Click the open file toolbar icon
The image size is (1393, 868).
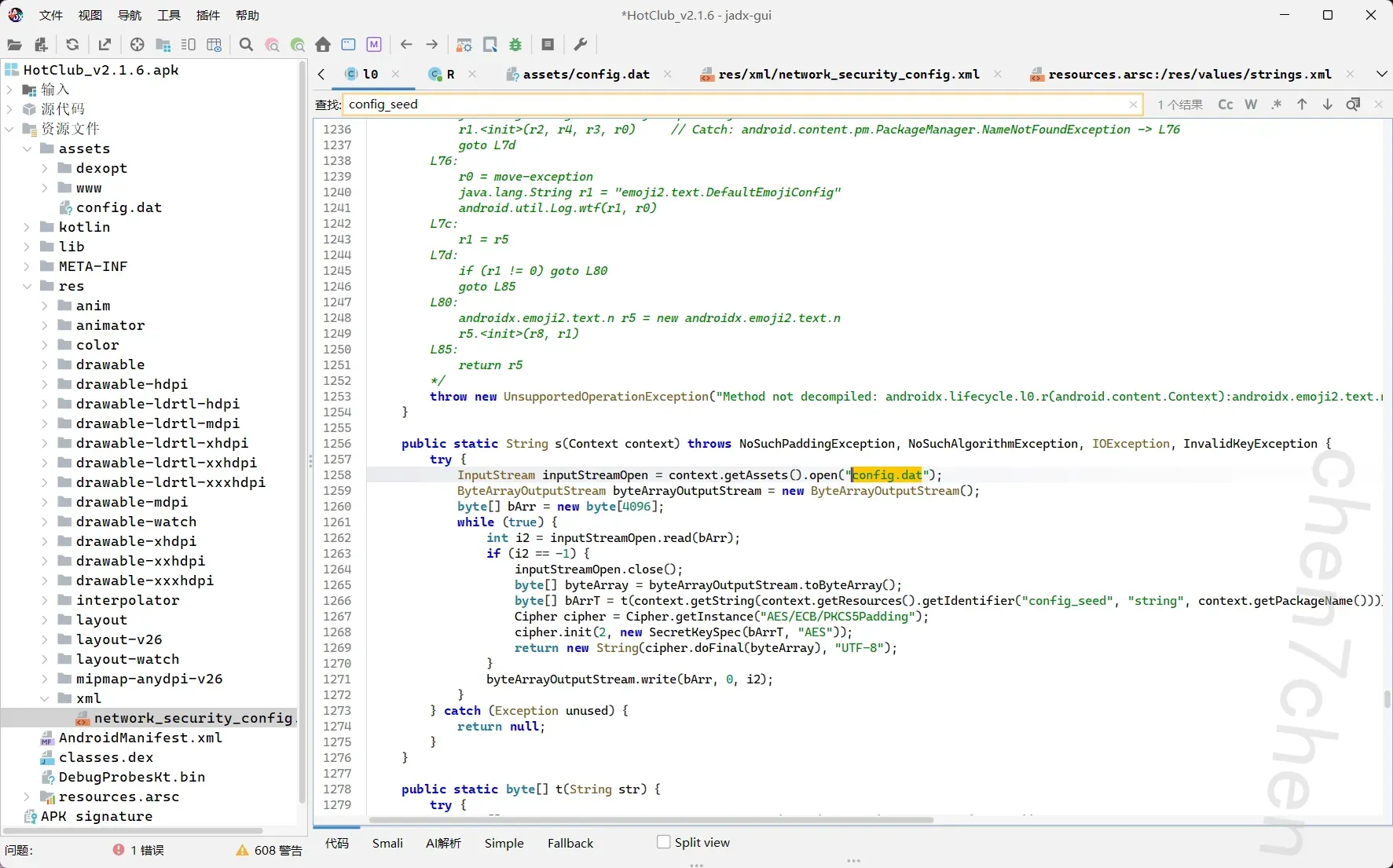tap(14, 45)
